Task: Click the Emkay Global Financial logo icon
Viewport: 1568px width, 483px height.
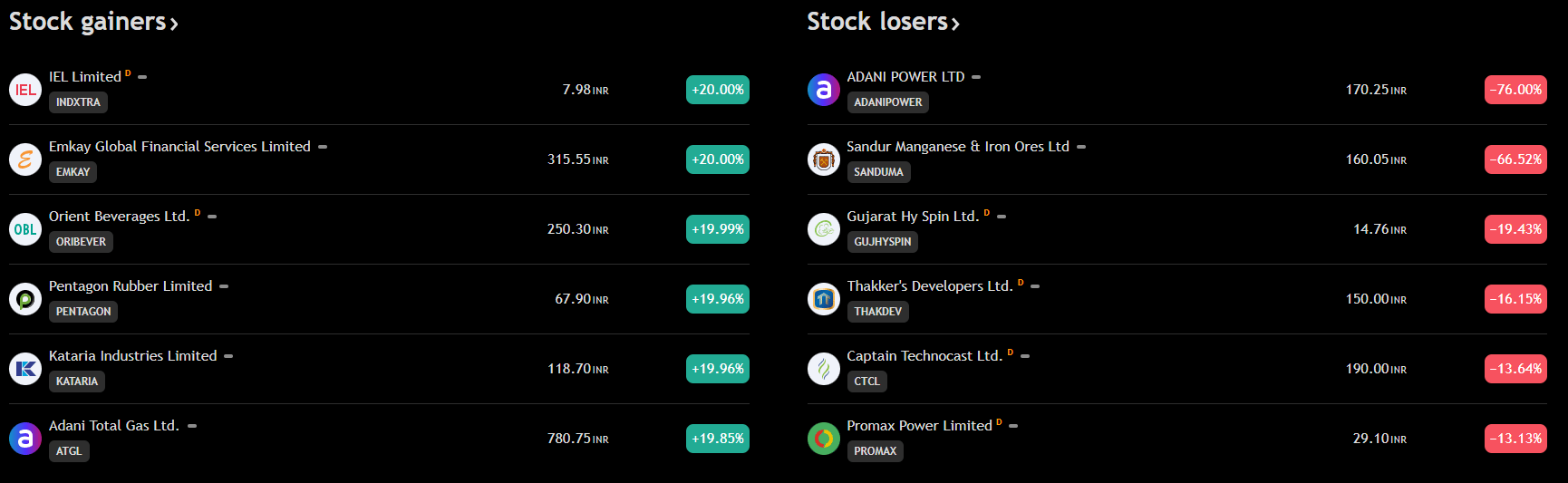Action: [x=25, y=159]
